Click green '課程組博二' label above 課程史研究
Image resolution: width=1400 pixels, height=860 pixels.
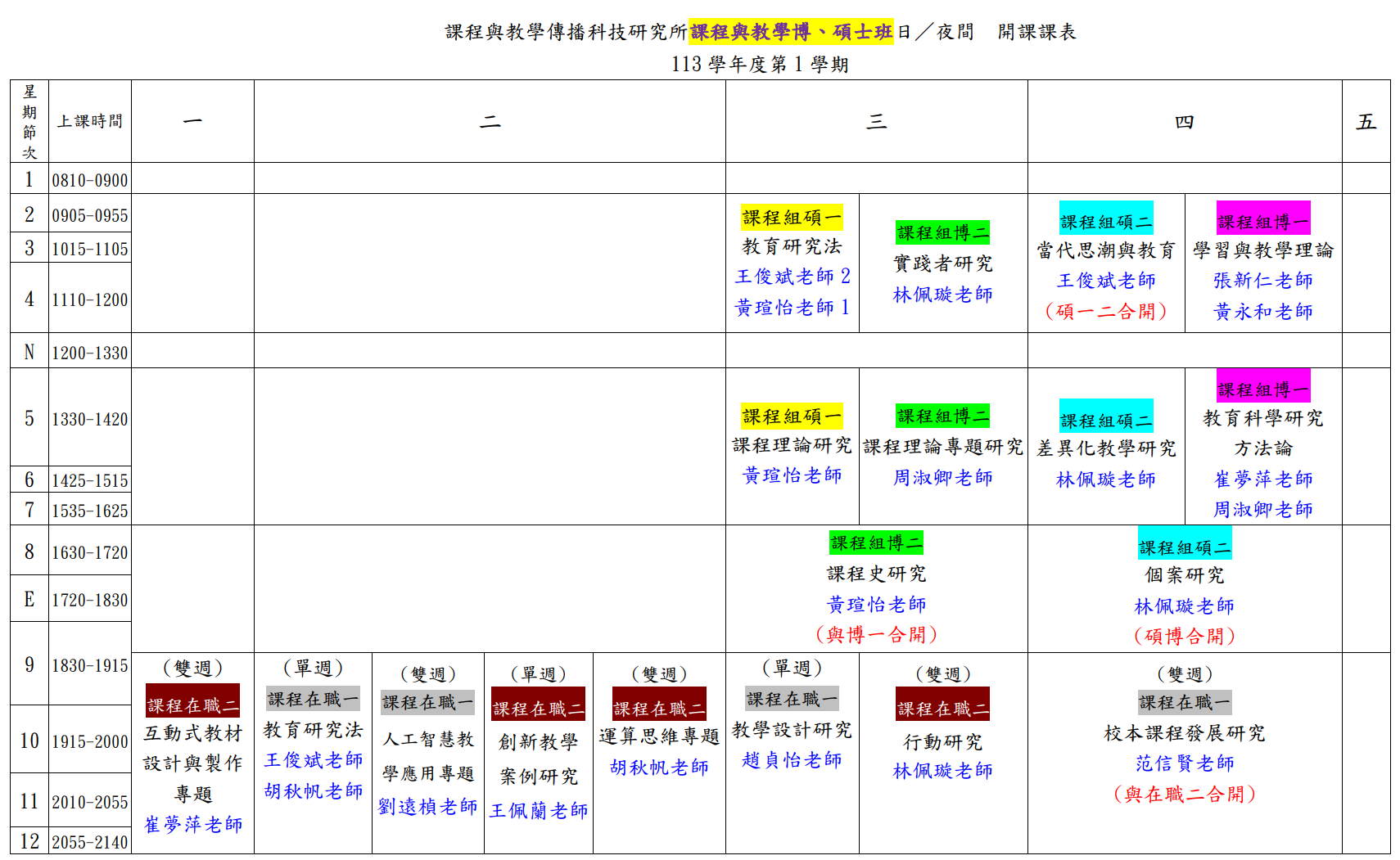(876, 543)
